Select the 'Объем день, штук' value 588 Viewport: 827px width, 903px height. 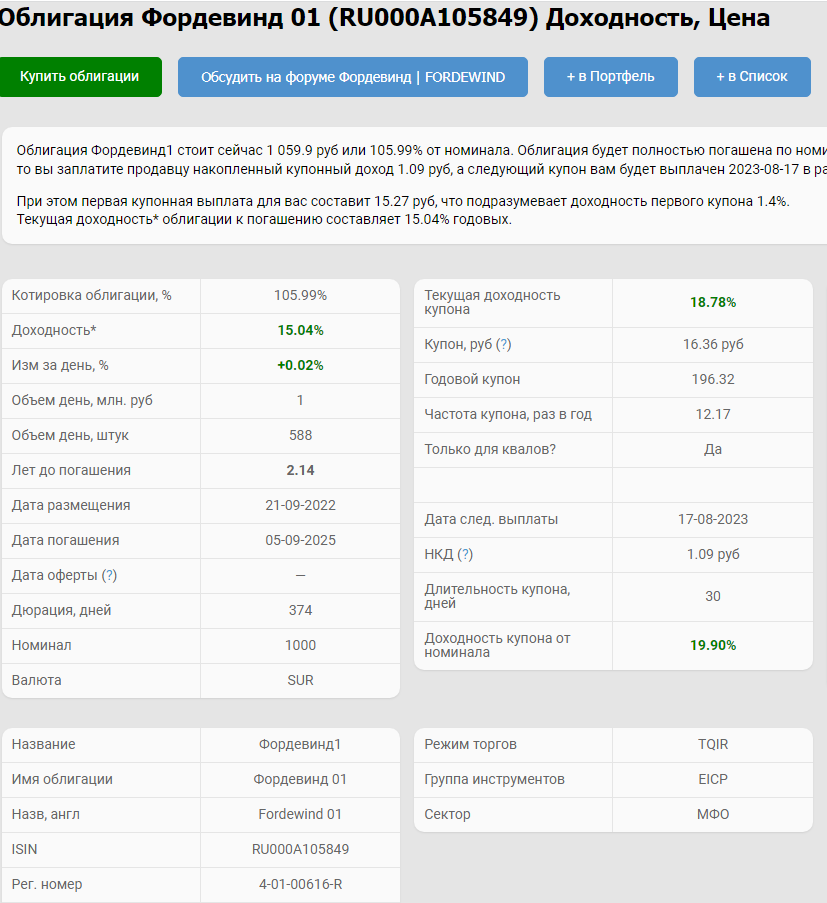tap(300, 435)
